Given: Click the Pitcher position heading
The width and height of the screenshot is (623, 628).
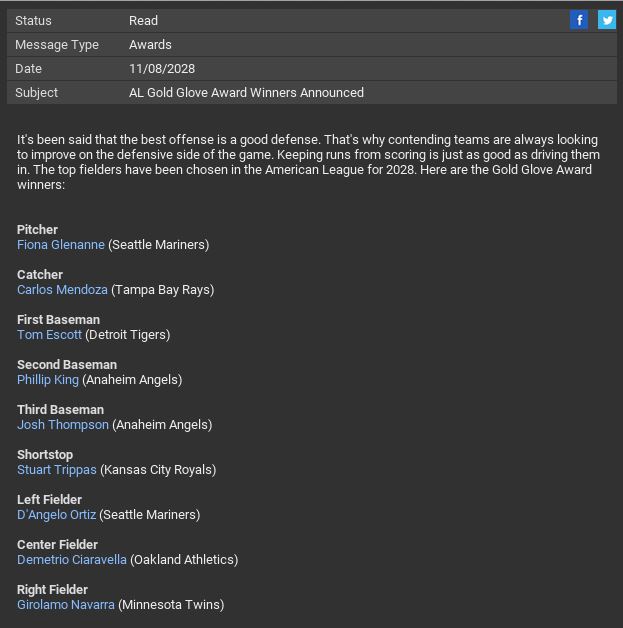Looking at the screenshot, I should coord(38,230).
